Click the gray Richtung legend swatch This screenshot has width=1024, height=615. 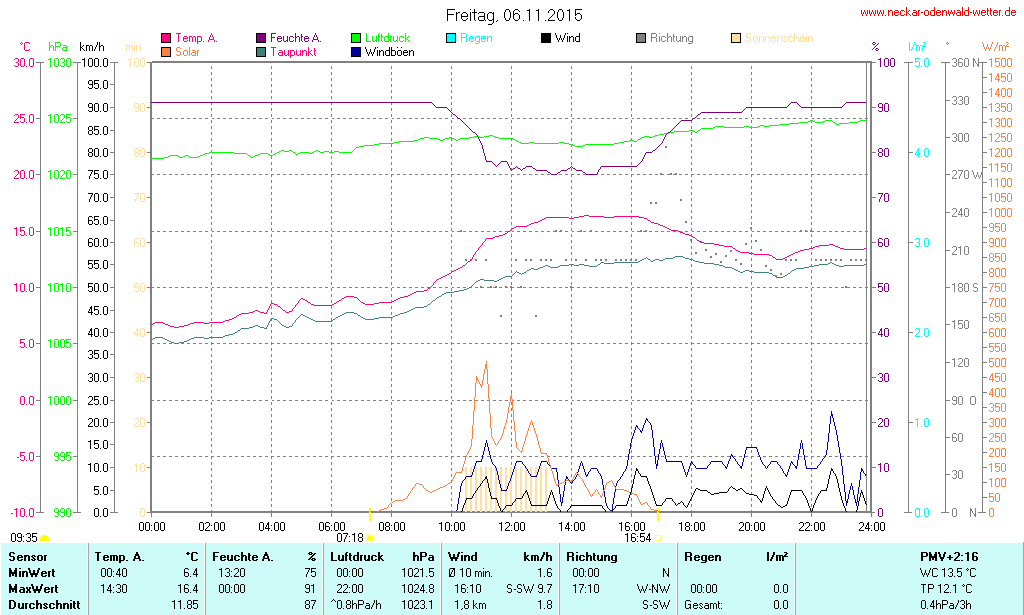pyautogui.click(x=641, y=39)
